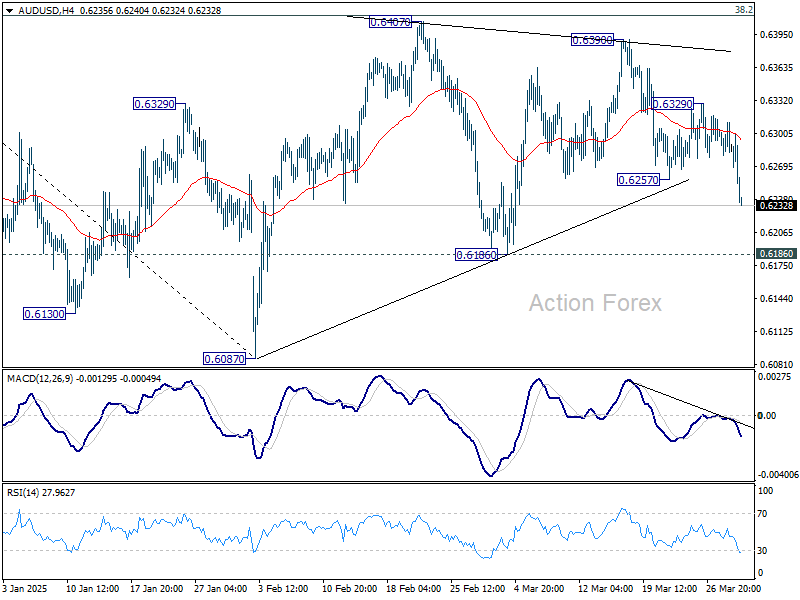Click the RSI 70 level axis label
The height and width of the screenshot is (600, 800).
(x=762, y=514)
